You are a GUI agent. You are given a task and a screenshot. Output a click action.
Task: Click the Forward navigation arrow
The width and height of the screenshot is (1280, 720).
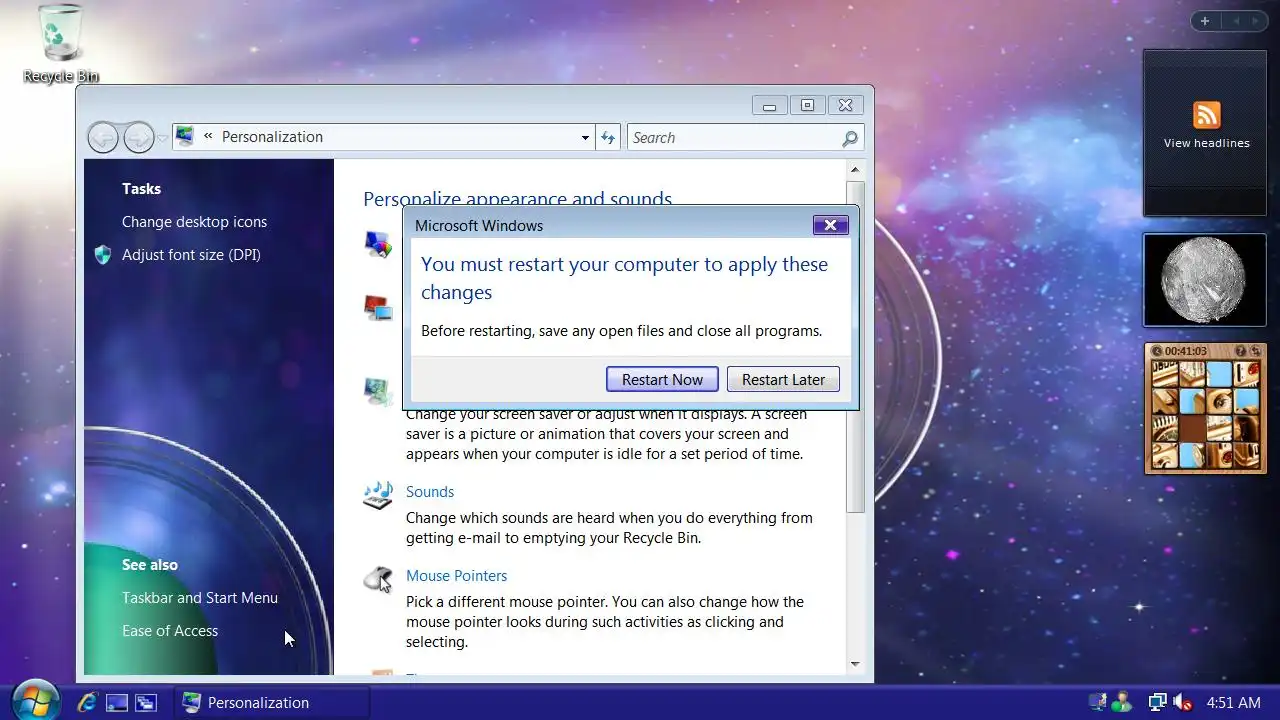click(139, 137)
